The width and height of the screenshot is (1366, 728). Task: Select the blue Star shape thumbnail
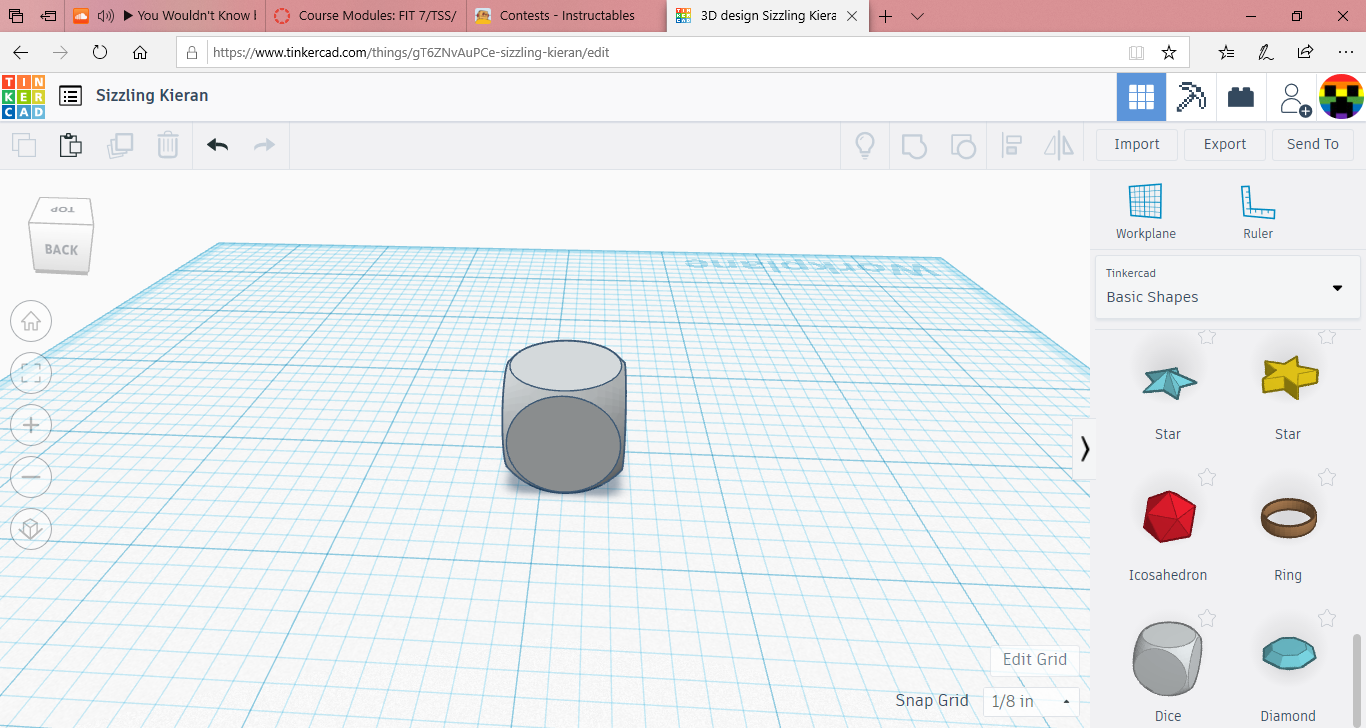point(1168,380)
